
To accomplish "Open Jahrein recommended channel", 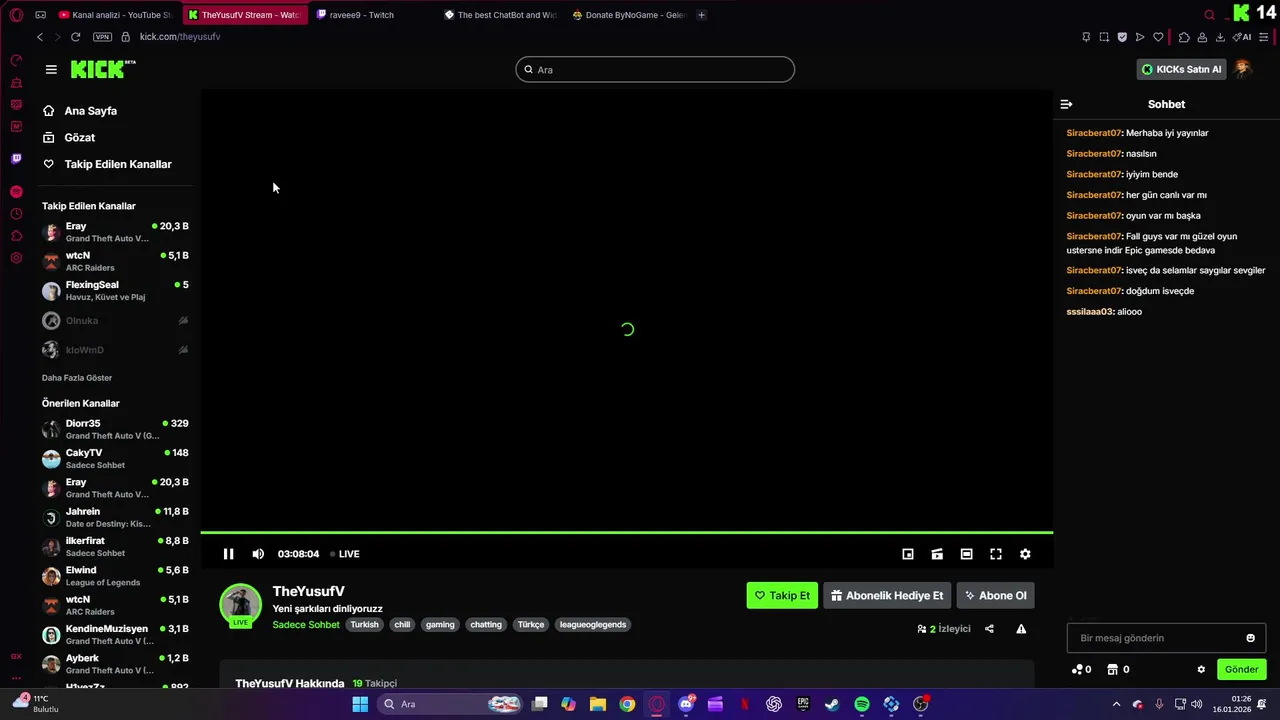I will tap(115, 517).
